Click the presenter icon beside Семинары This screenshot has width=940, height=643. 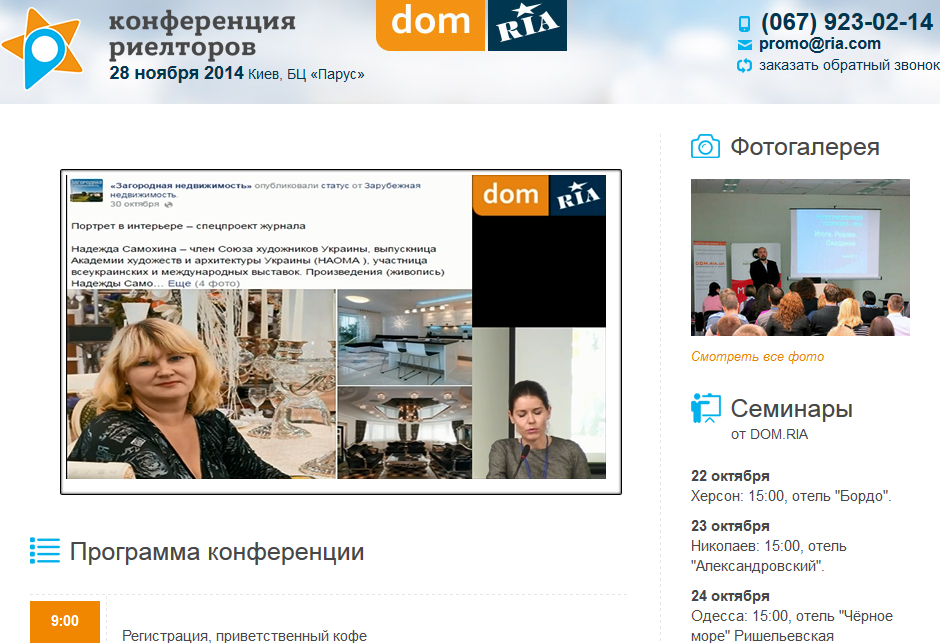pos(706,408)
